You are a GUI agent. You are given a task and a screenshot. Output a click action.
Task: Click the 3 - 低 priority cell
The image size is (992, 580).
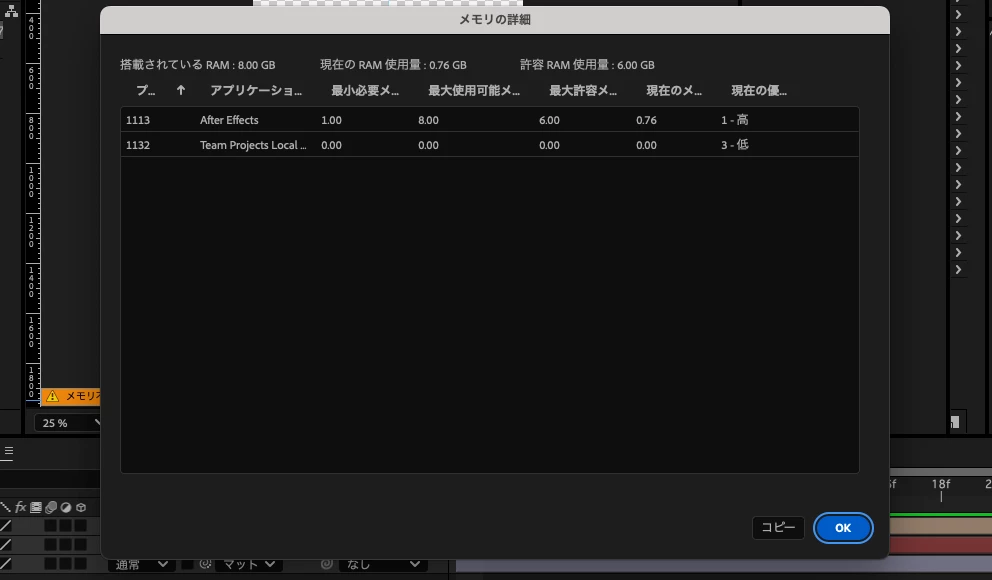click(735, 145)
